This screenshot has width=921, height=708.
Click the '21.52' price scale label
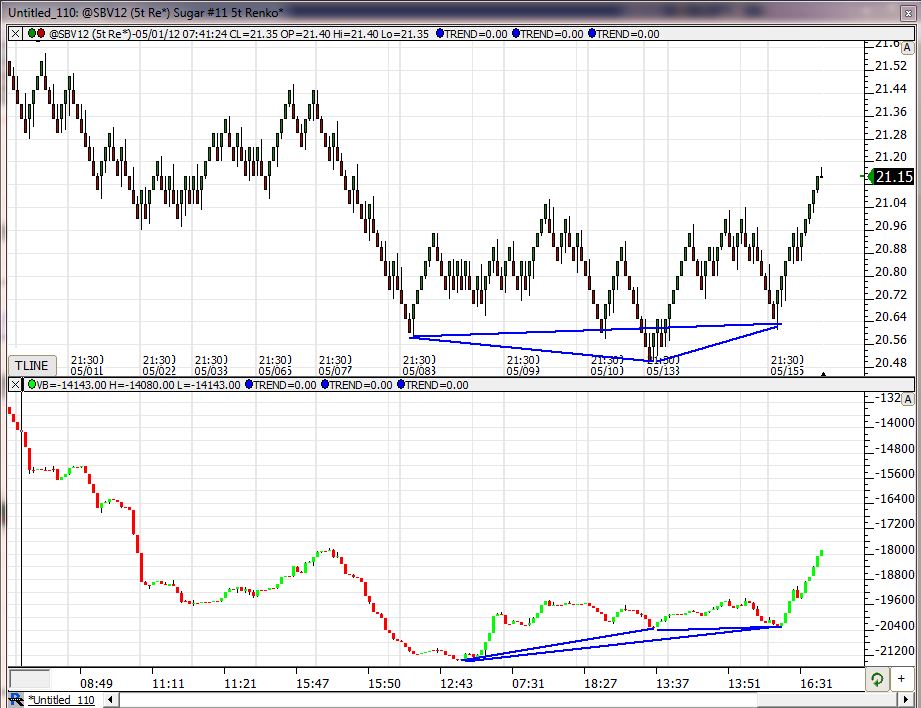pos(890,66)
